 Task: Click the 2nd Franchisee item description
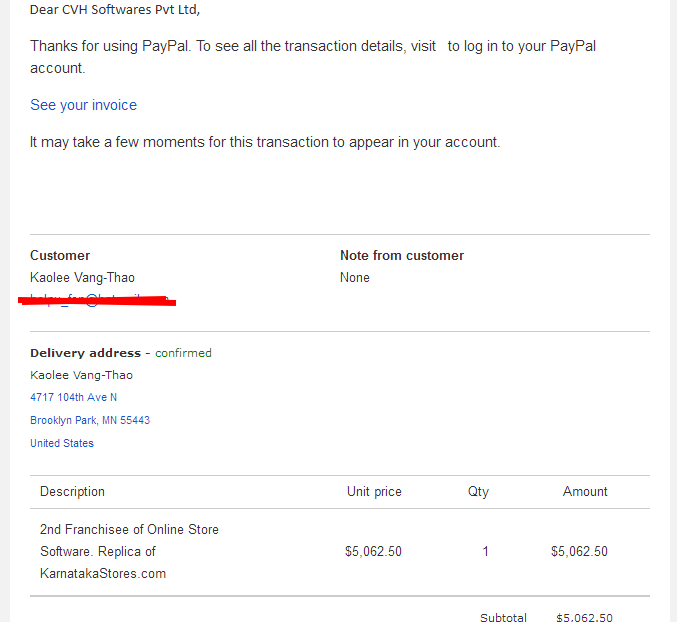click(130, 551)
